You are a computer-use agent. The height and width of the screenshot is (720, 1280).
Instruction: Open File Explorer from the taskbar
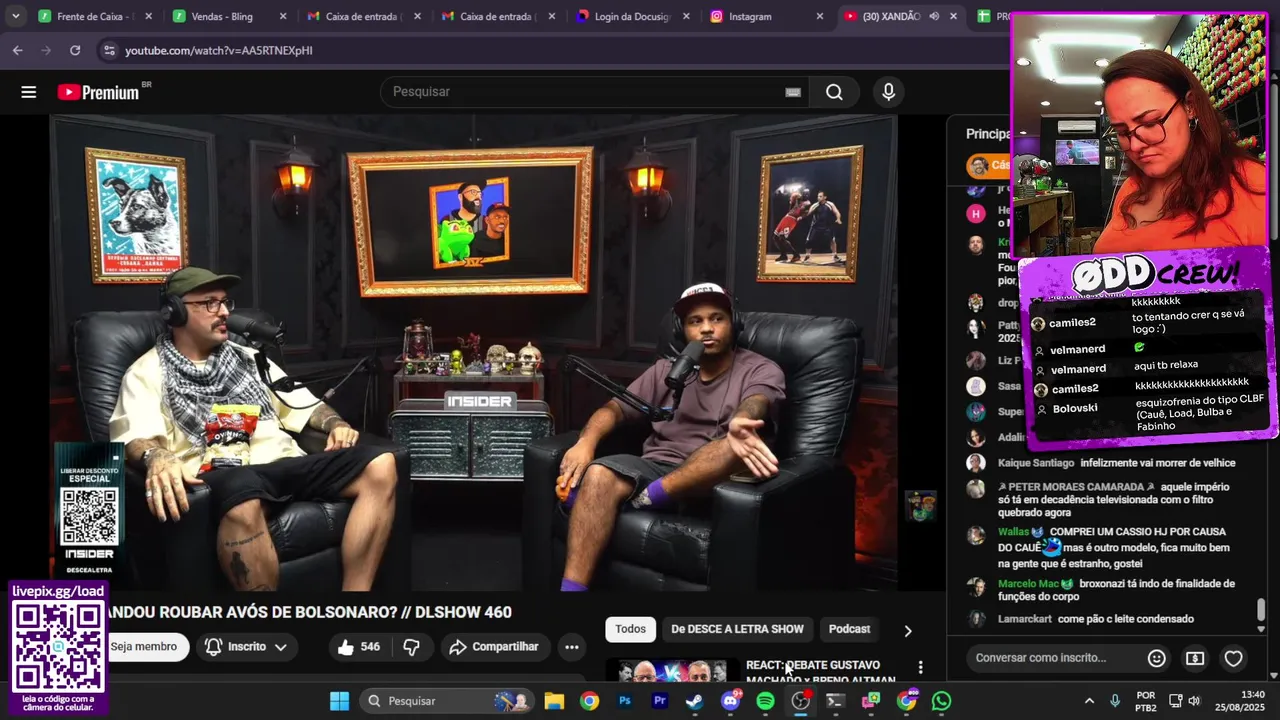554,701
